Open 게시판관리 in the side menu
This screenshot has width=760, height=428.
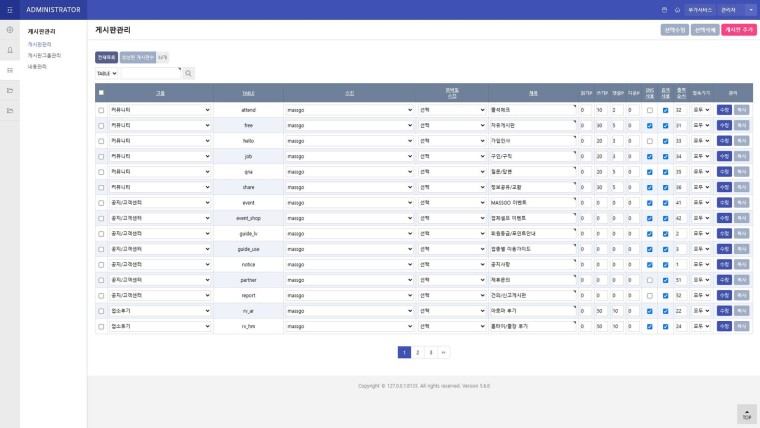click(x=39, y=44)
